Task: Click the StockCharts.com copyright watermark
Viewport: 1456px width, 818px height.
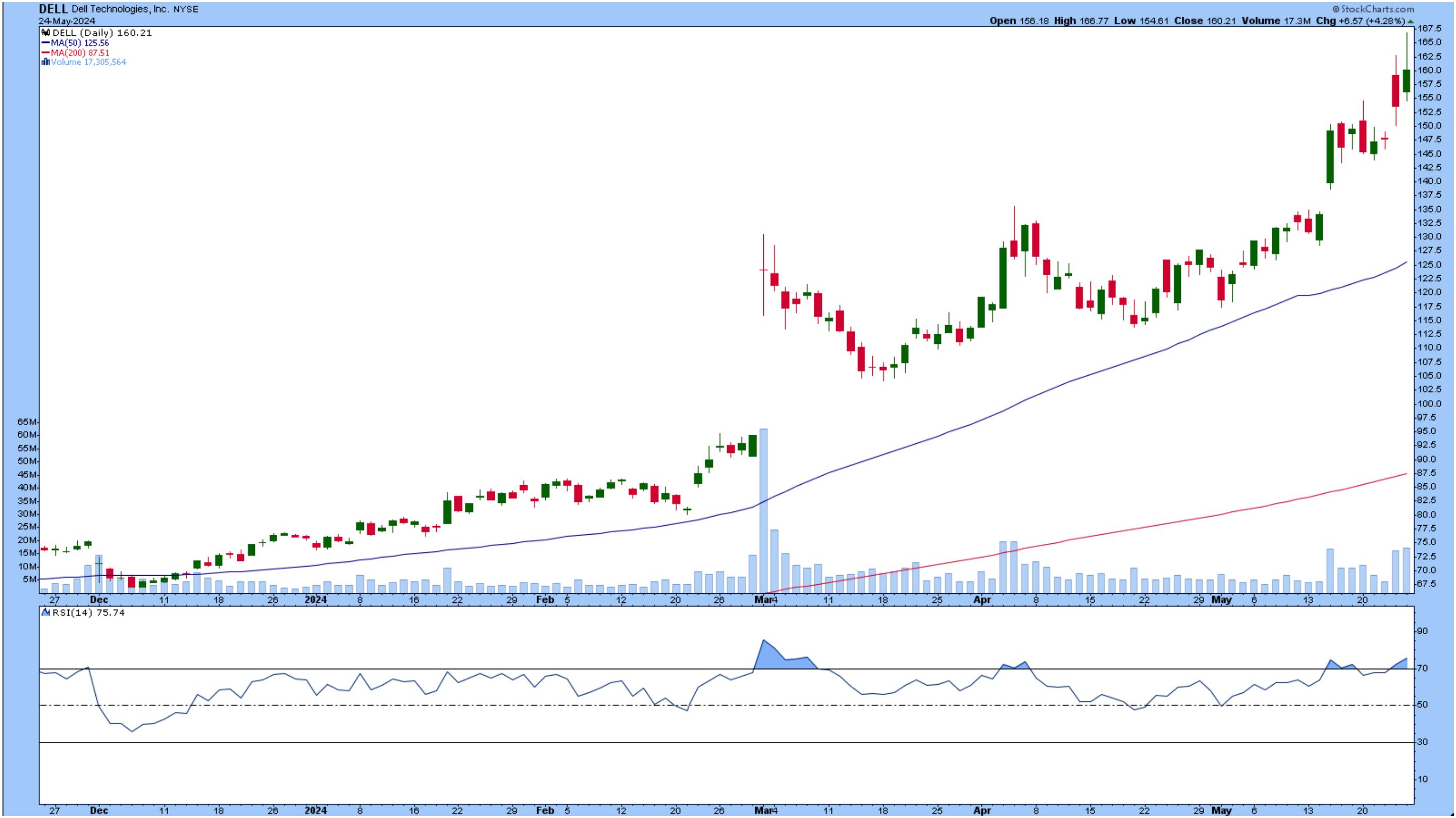Action: (1375, 9)
